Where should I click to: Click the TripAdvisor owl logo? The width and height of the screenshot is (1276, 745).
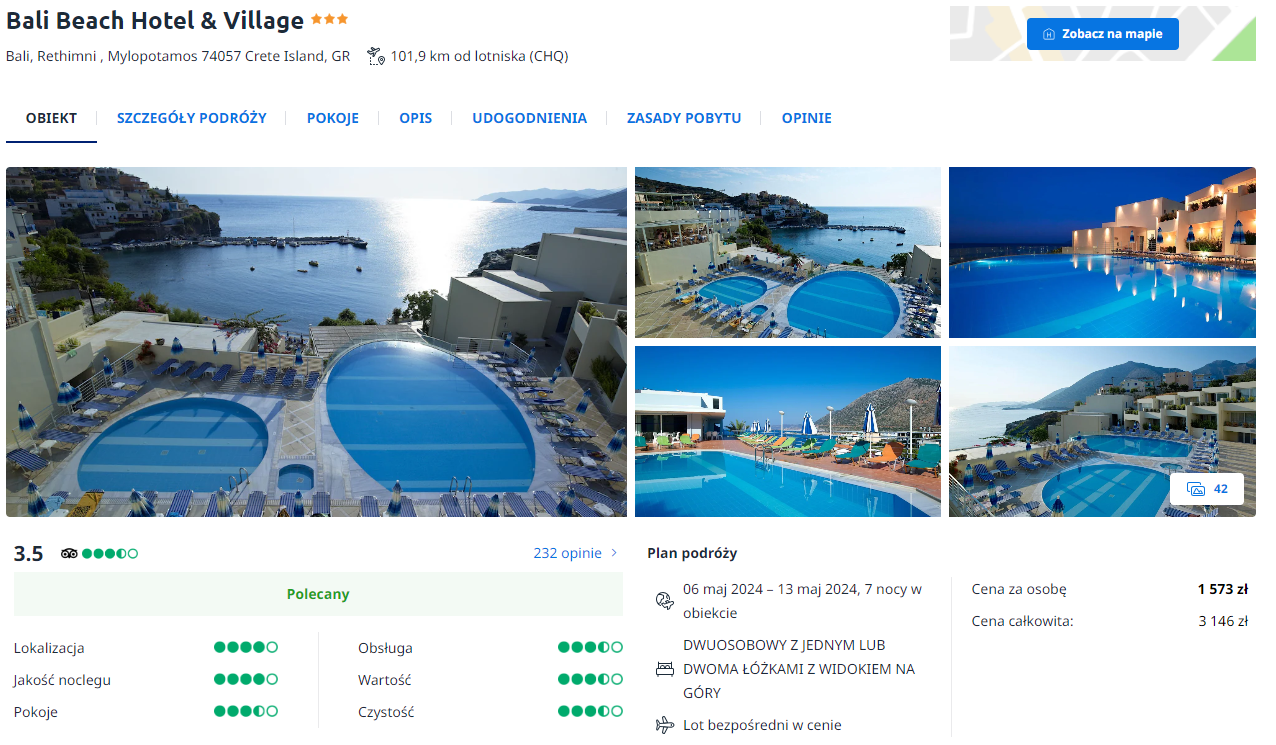coord(69,553)
